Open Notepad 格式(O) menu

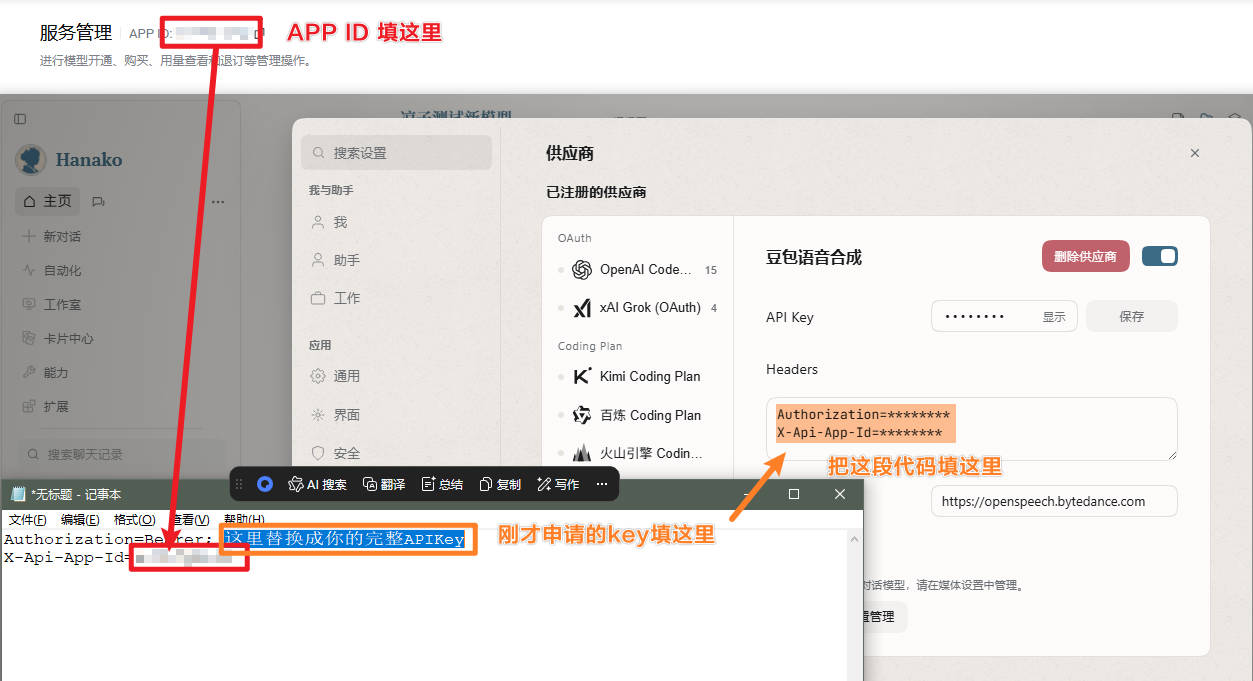click(134, 519)
